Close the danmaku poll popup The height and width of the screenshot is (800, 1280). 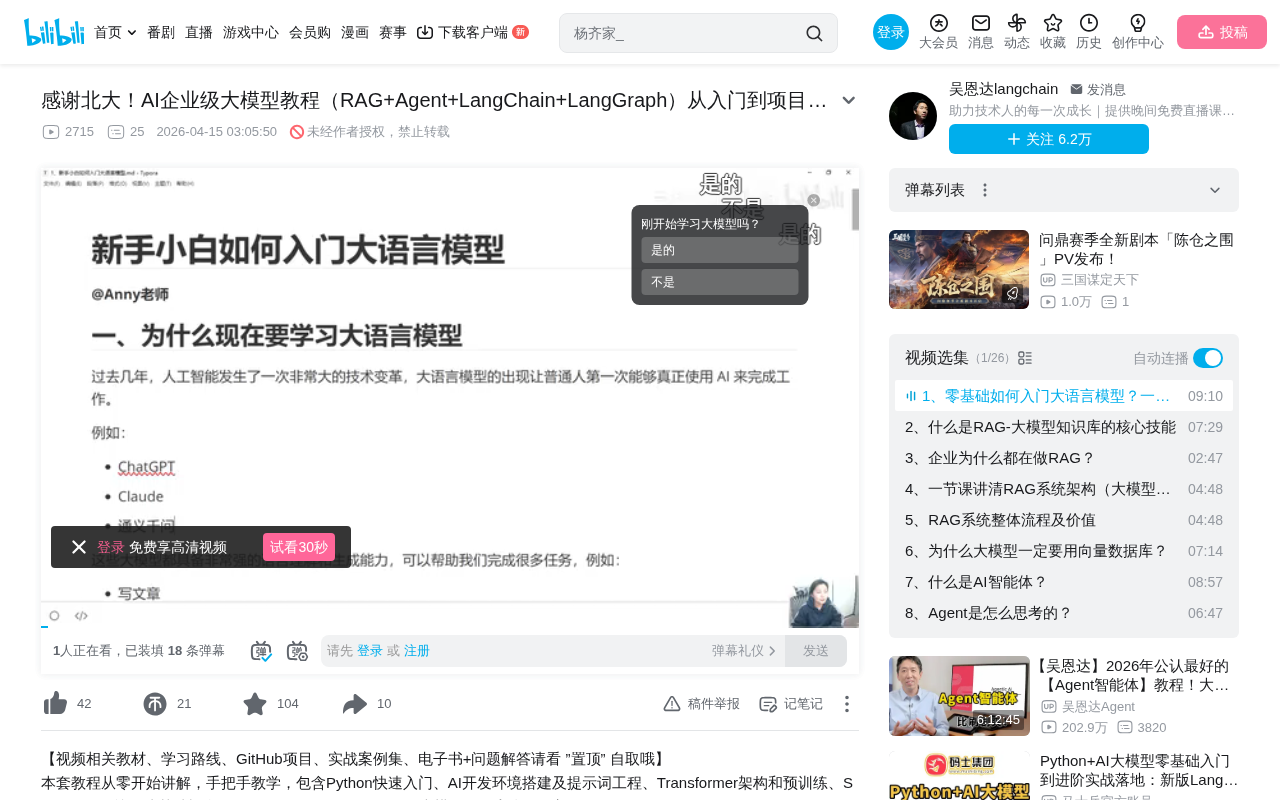pyautogui.click(x=814, y=200)
